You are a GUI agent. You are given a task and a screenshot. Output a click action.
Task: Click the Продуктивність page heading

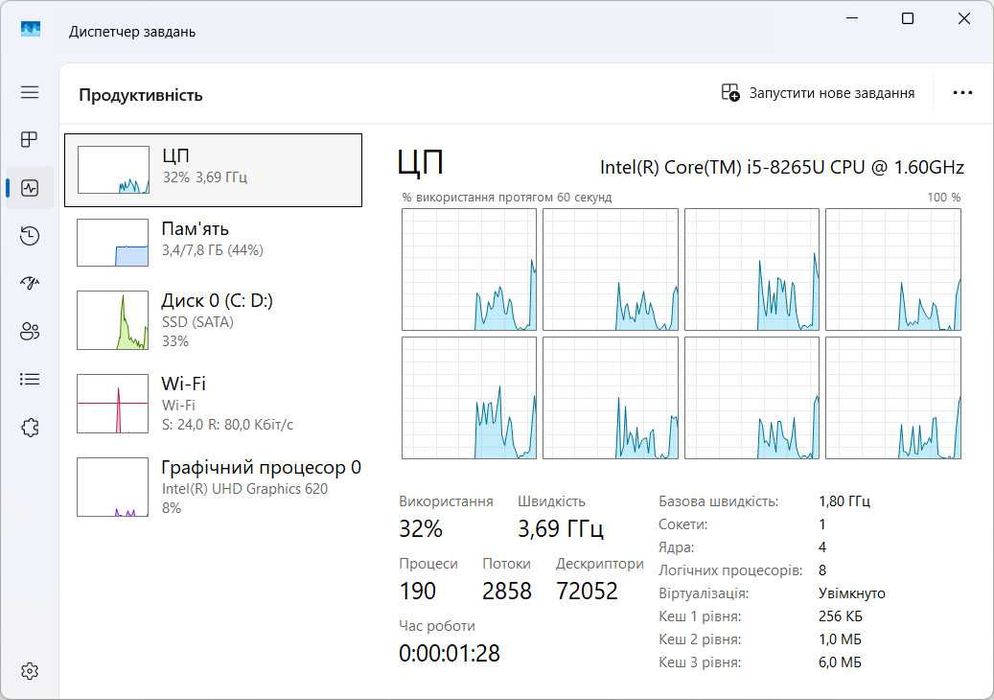click(x=141, y=95)
